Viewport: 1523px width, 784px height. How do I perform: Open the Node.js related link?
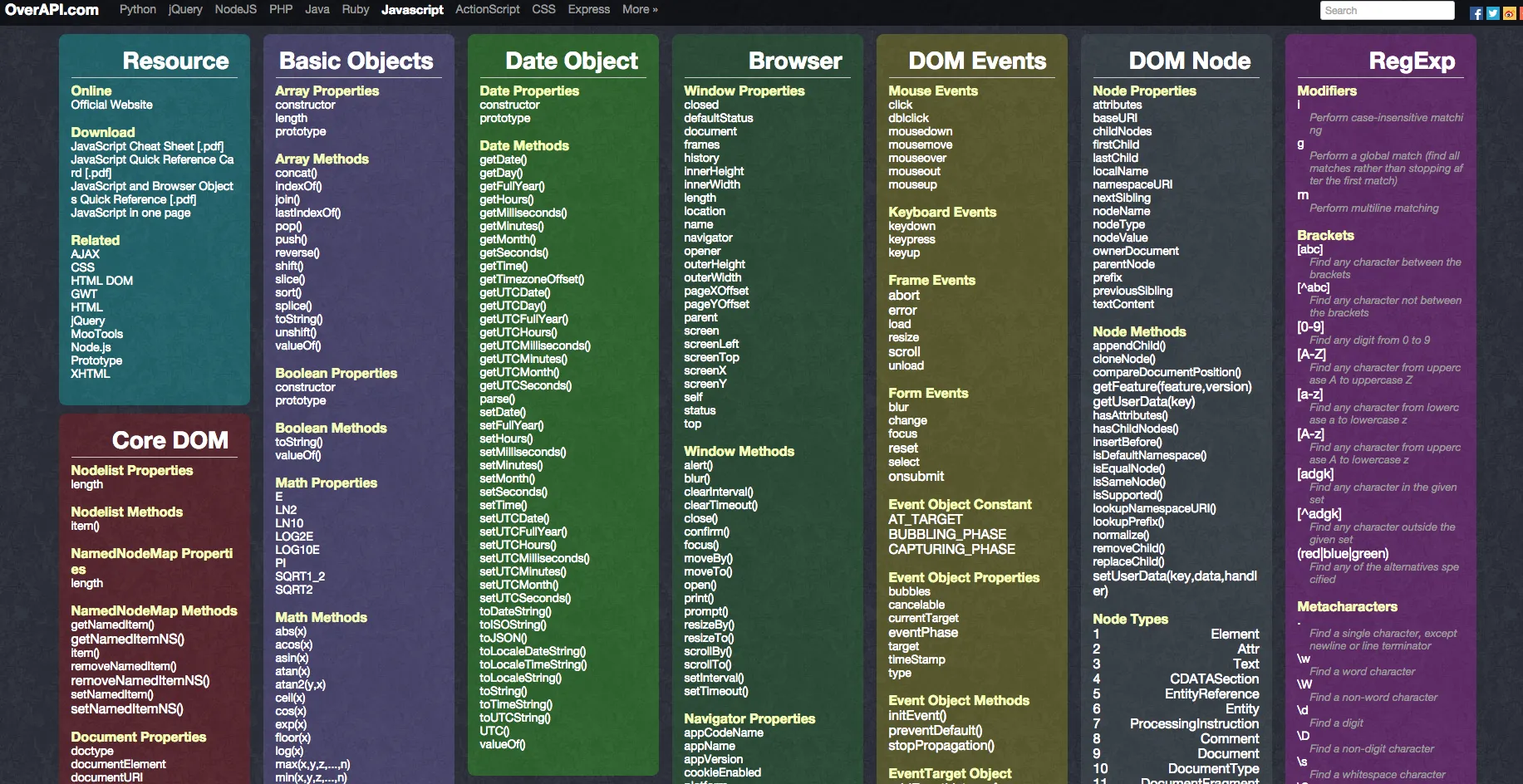click(x=91, y=347)
